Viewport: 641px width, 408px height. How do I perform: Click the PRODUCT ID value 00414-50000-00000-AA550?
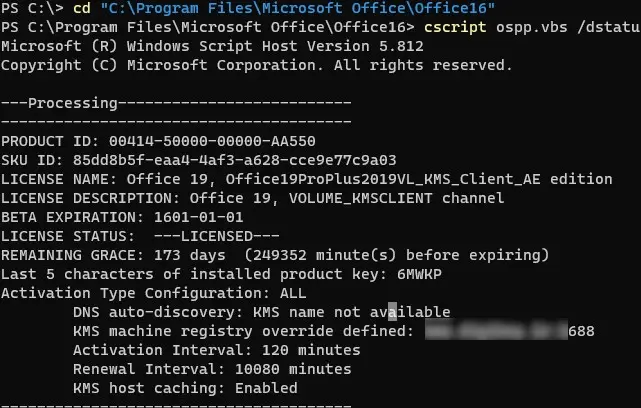click(212, 141)
